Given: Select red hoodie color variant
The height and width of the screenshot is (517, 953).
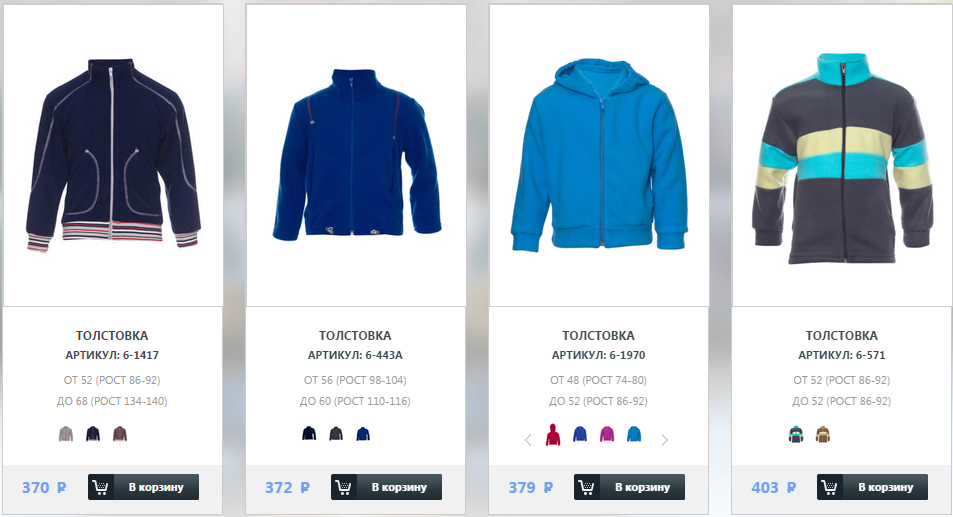Looking at the screenshot, I should pyautogui.click(x=552, y=434).
